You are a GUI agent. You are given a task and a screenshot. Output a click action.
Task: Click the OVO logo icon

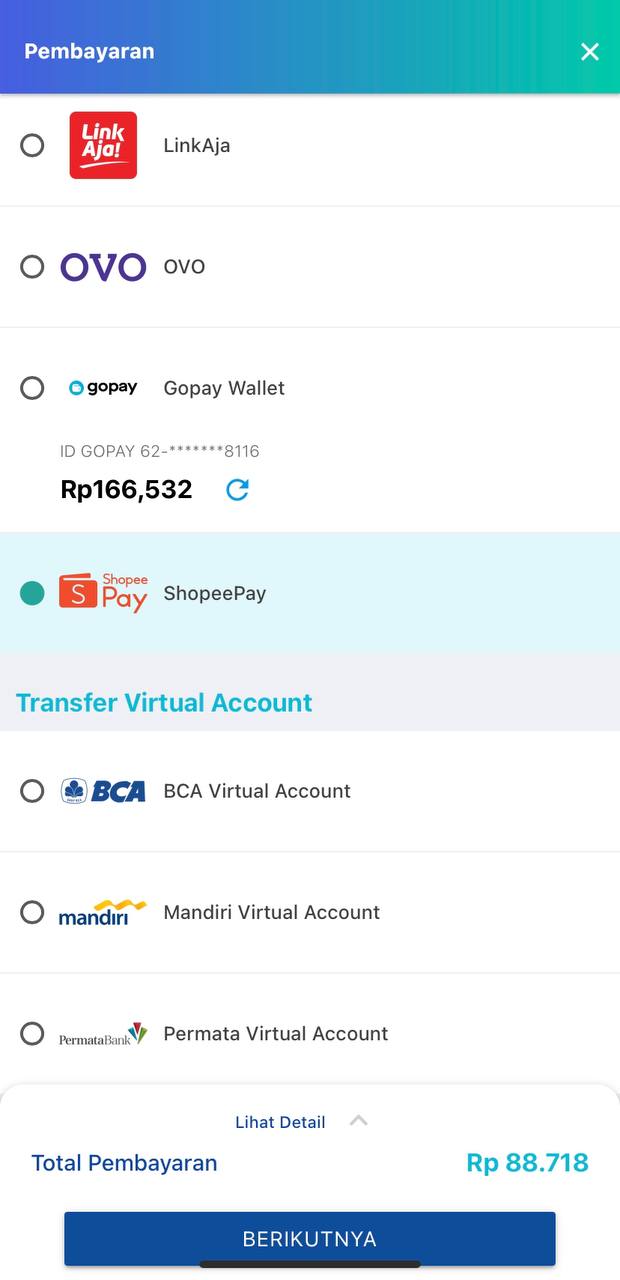[103, 267]
